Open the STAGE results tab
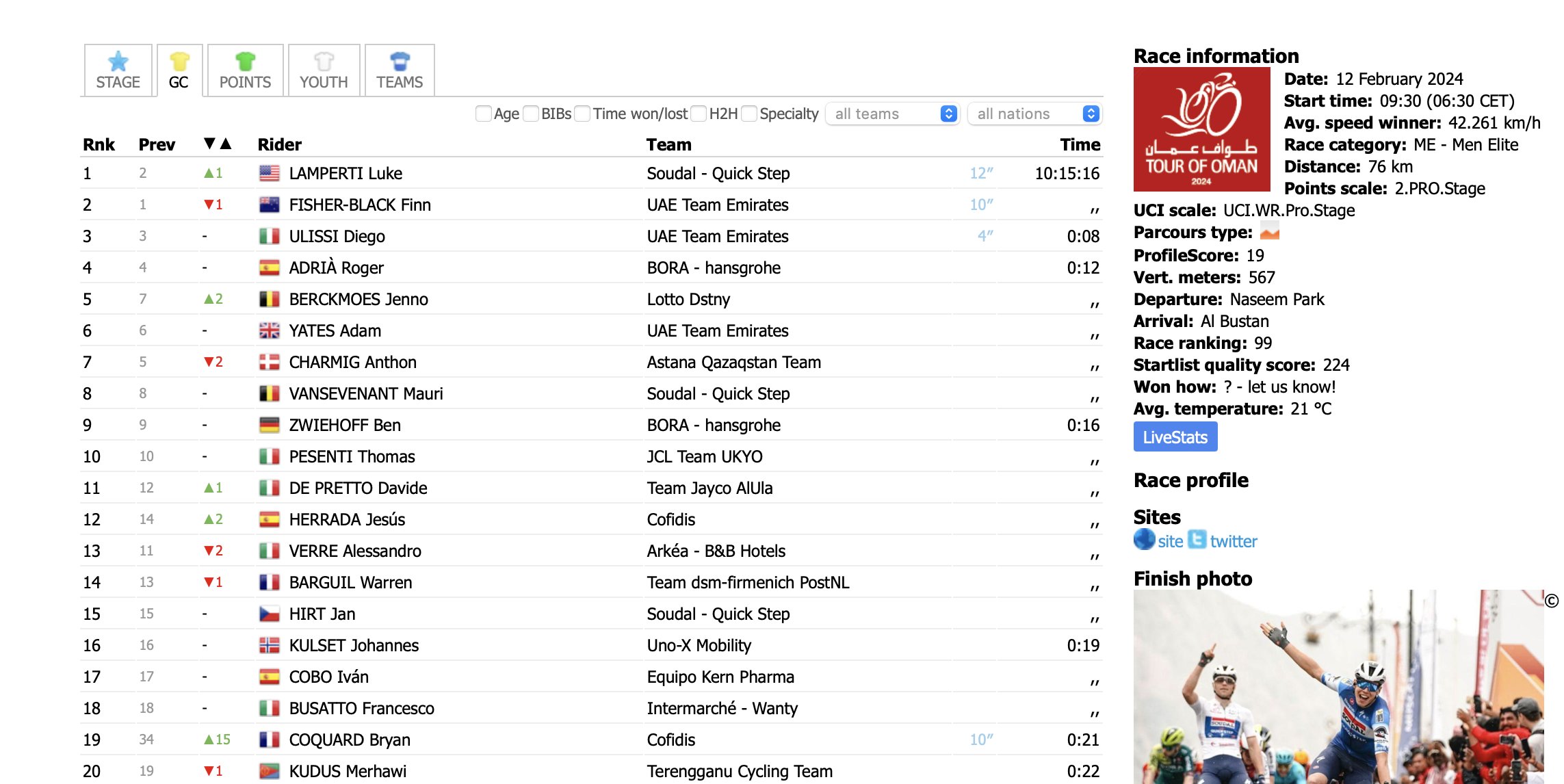The width and height of the screenshot is (1564, 784). coord(118,70)
